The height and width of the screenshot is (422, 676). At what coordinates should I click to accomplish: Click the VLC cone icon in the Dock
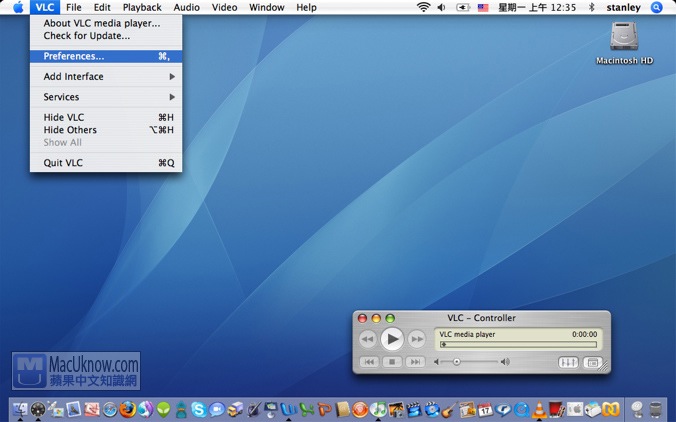539,409
